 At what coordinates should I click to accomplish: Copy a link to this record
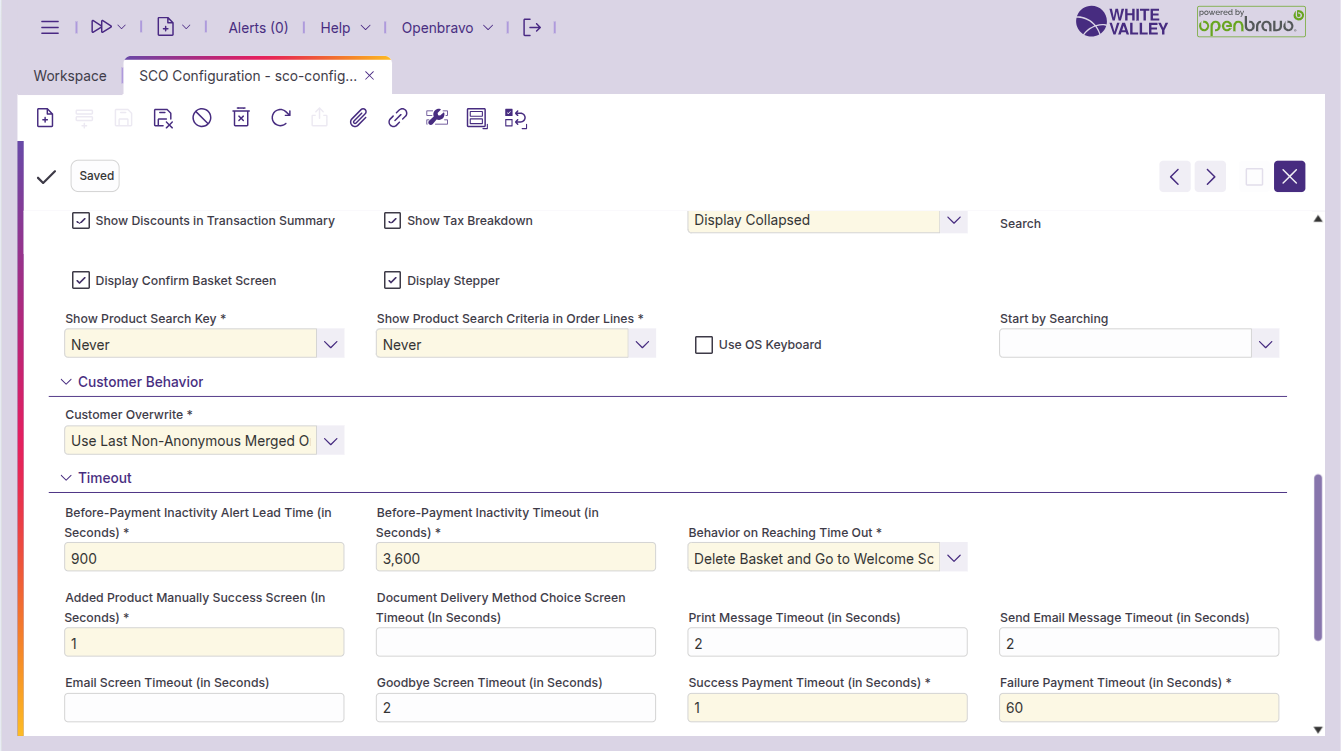click(397, 117)
